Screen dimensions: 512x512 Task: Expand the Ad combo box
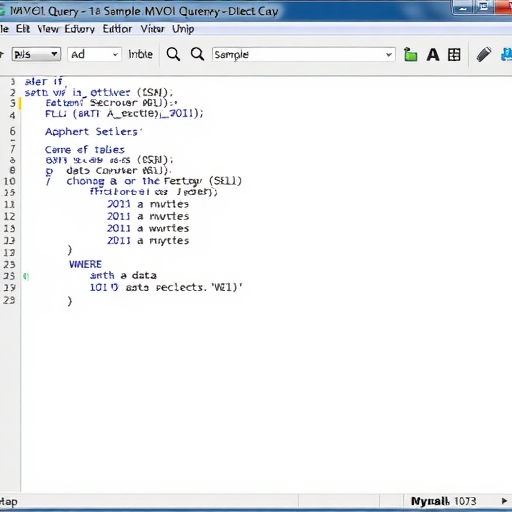click(x=94, y=54)
